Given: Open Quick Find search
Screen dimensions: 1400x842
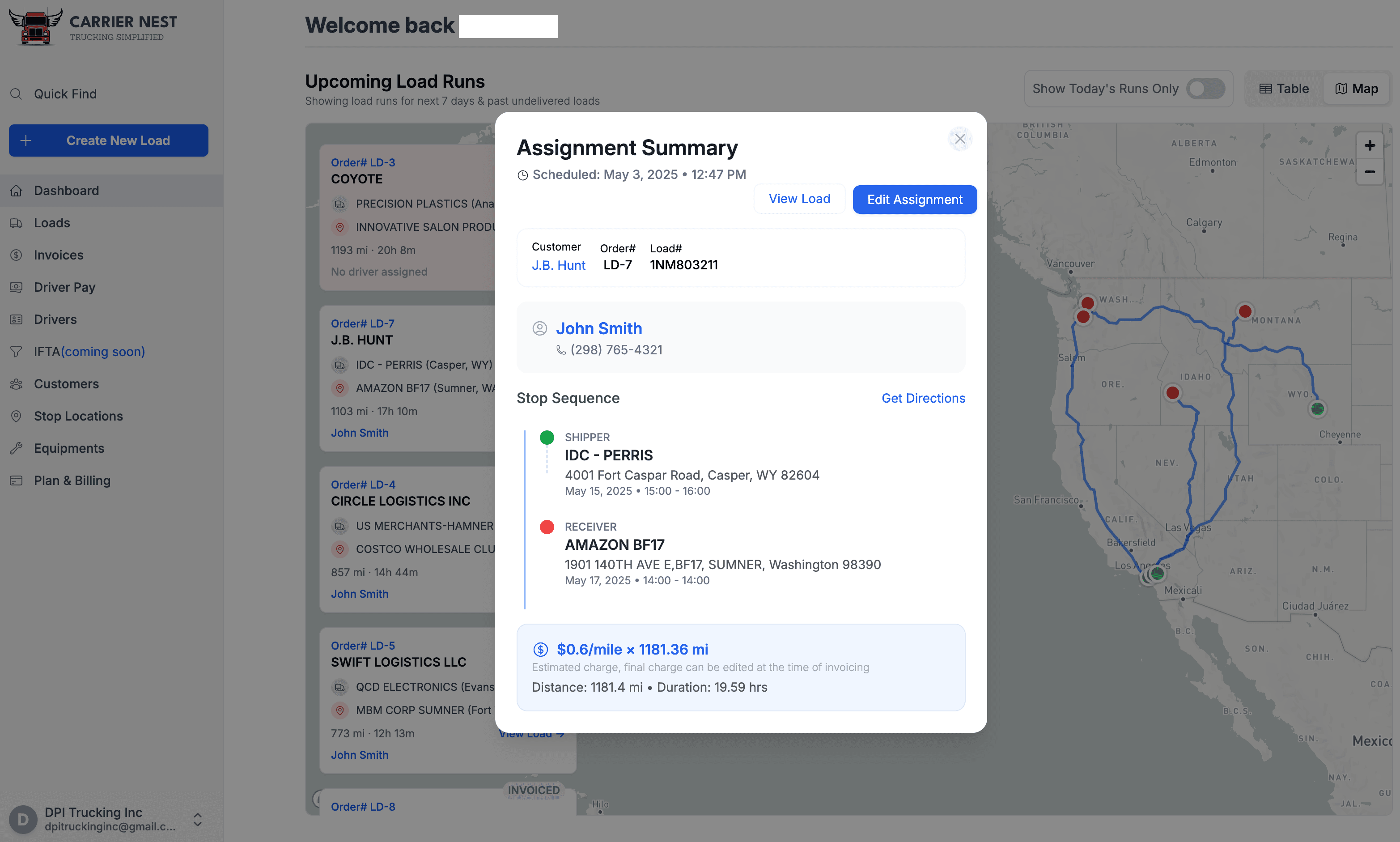Looking at the screenshot, I should pyautogui.click(x=16, y=94).
